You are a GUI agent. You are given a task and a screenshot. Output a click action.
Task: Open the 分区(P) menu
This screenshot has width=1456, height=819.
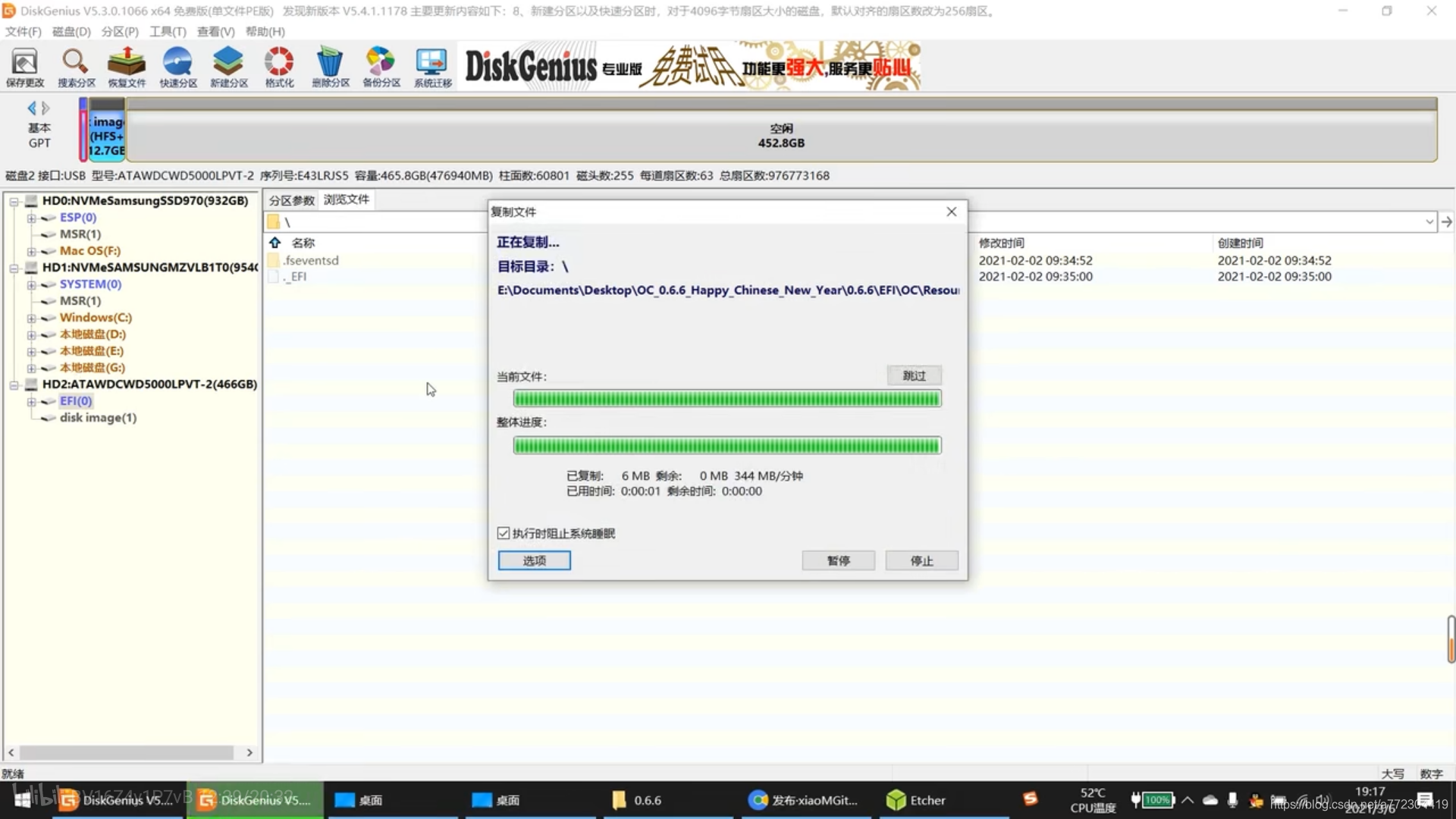point(120,31)
